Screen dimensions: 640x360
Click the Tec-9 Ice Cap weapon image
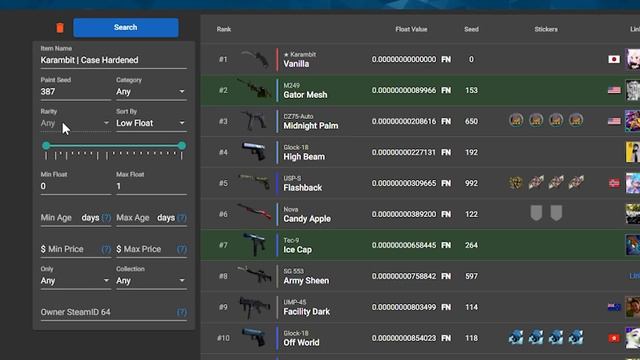[255, 245]
